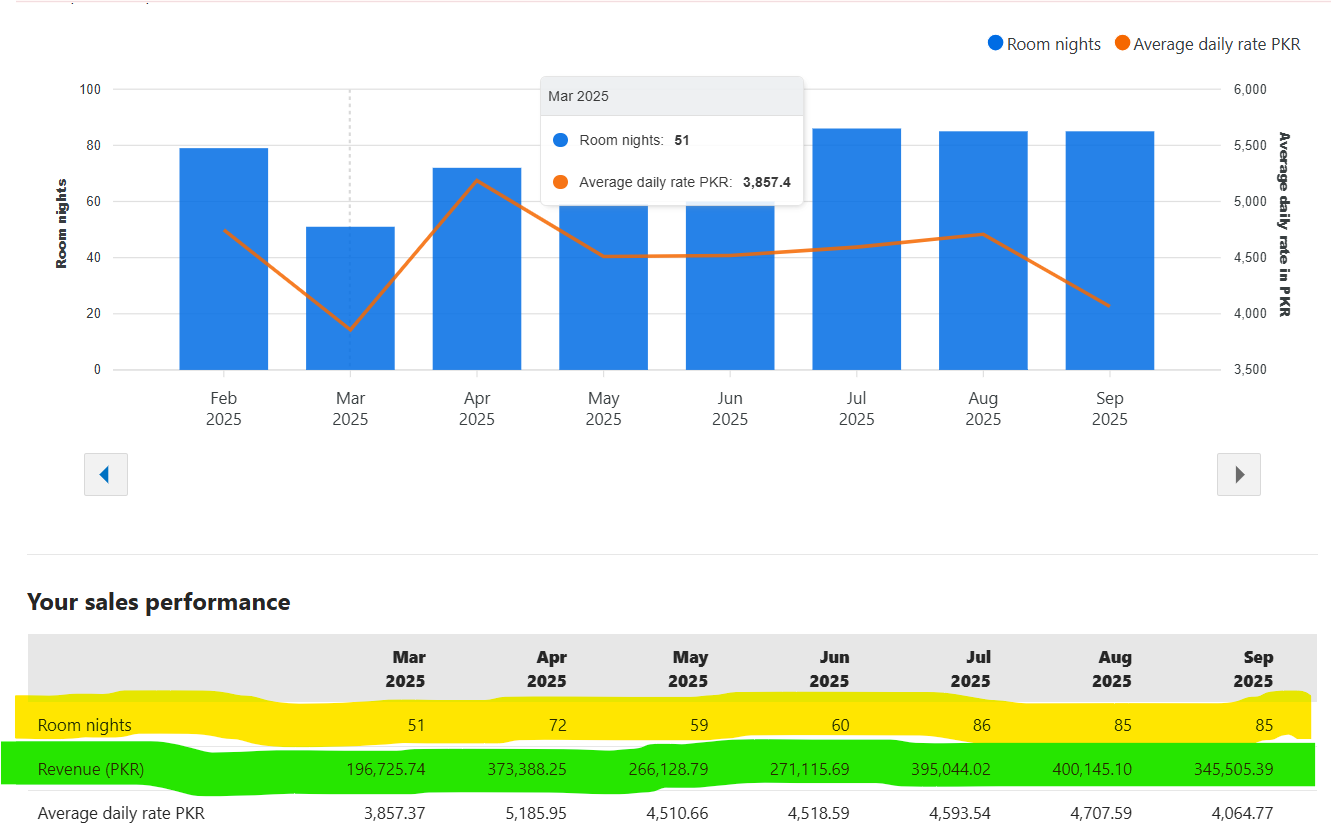Click the right arrow below the chart
Screen dimensions: 1331x834
1238,474
